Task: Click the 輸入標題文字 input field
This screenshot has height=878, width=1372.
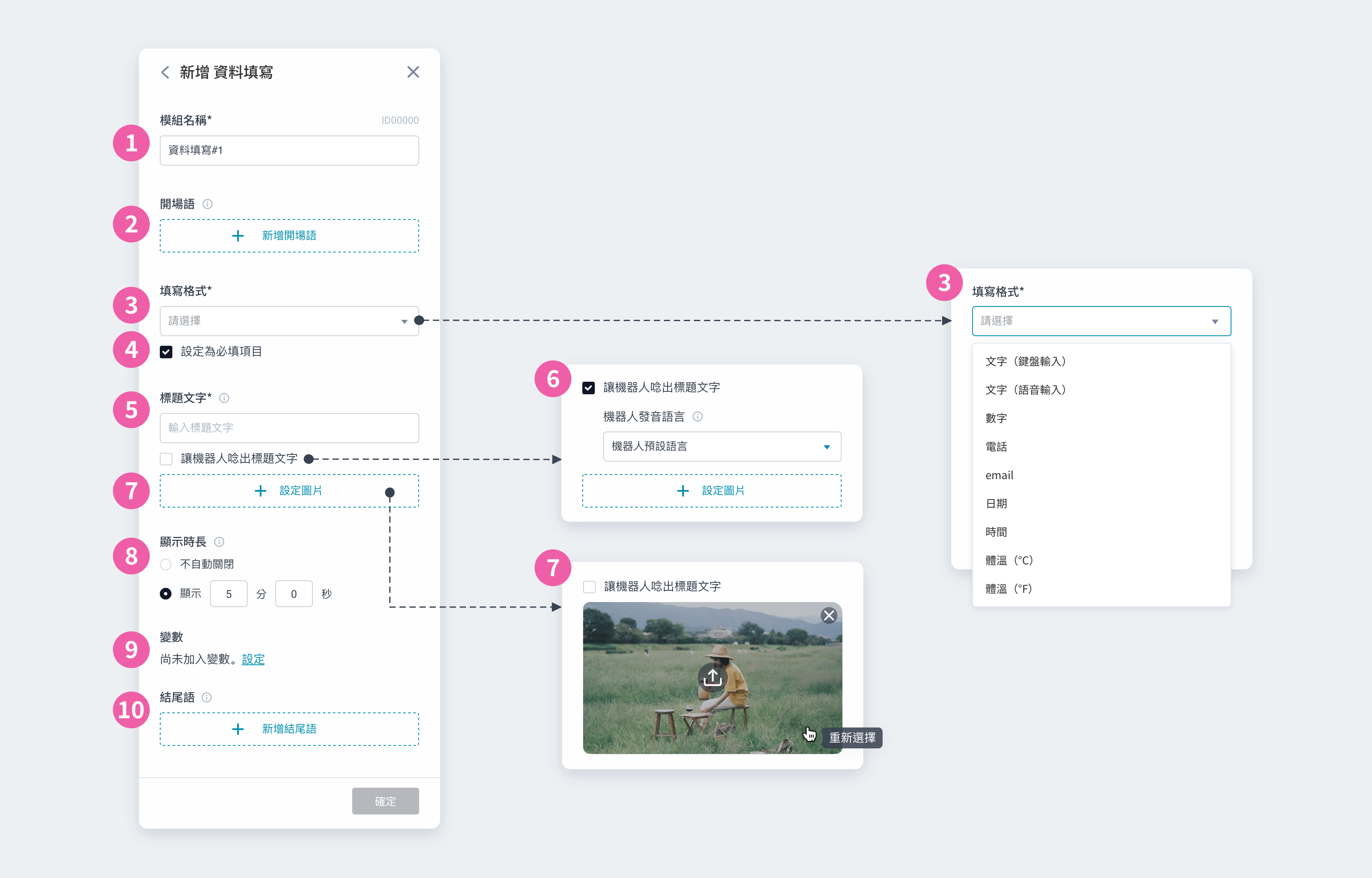Action: coord(289,428)
